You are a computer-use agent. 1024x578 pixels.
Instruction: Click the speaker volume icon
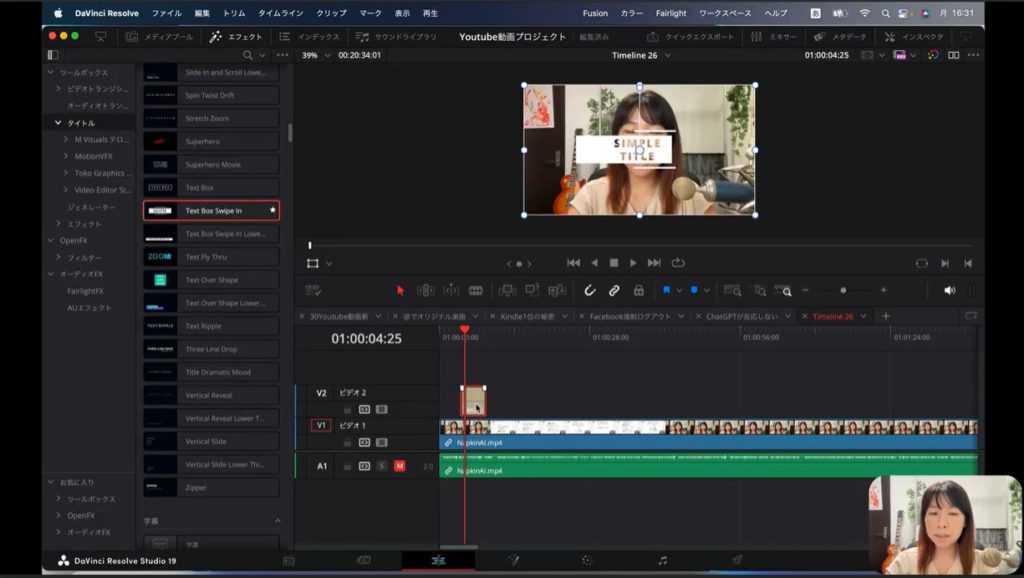(949, 290)
